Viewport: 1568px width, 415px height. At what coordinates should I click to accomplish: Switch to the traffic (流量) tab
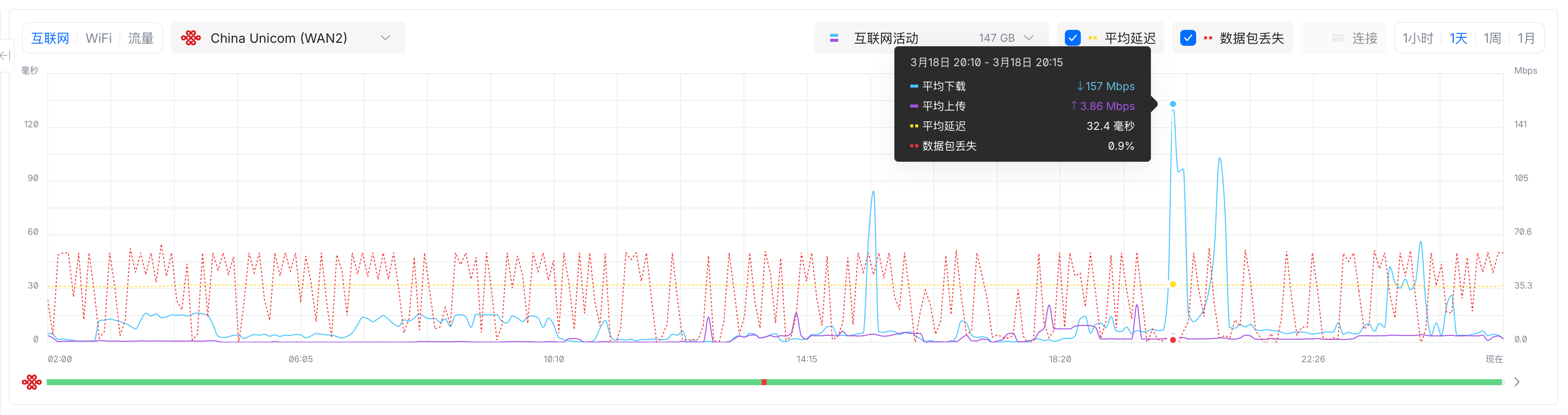(141, 38)
